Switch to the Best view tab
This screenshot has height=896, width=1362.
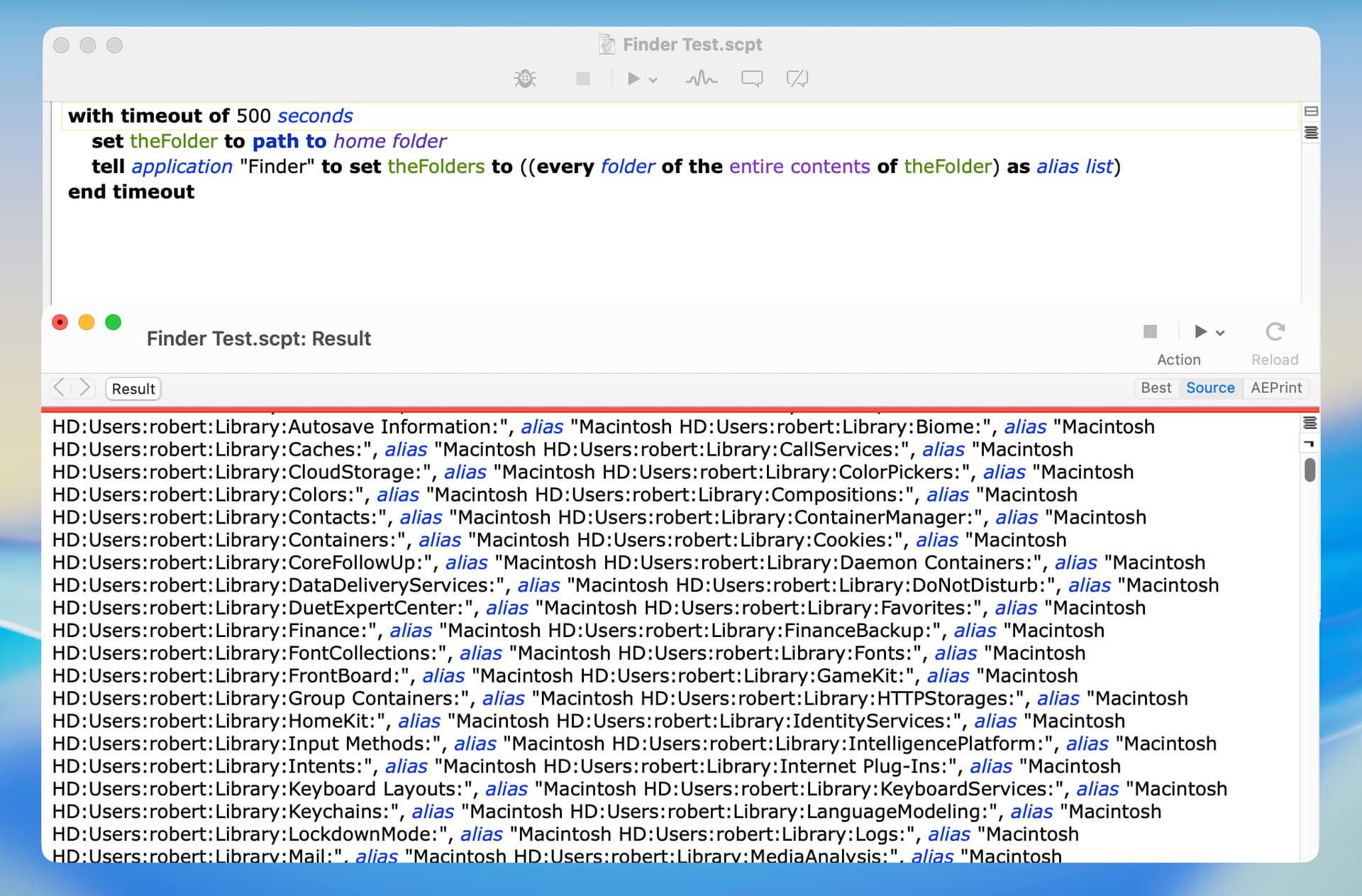(1156, 388)
